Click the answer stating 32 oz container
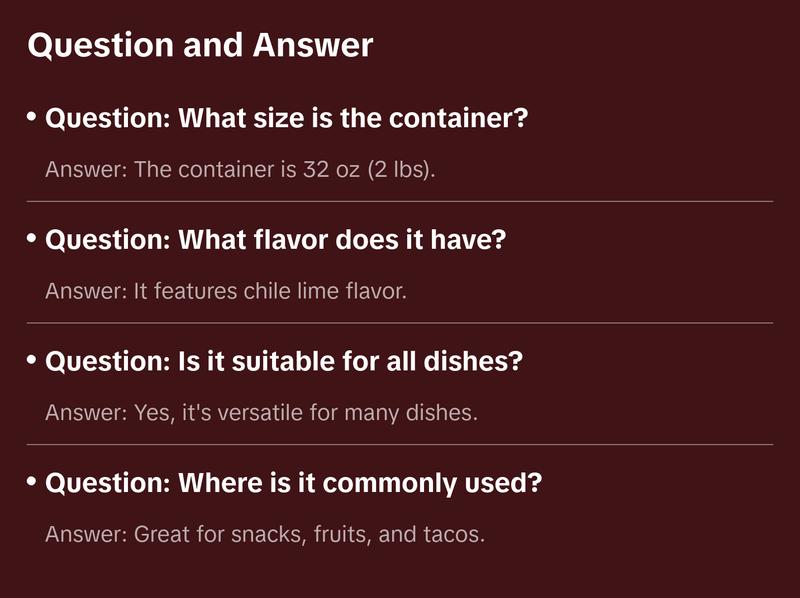 click(x=240, y=169)
